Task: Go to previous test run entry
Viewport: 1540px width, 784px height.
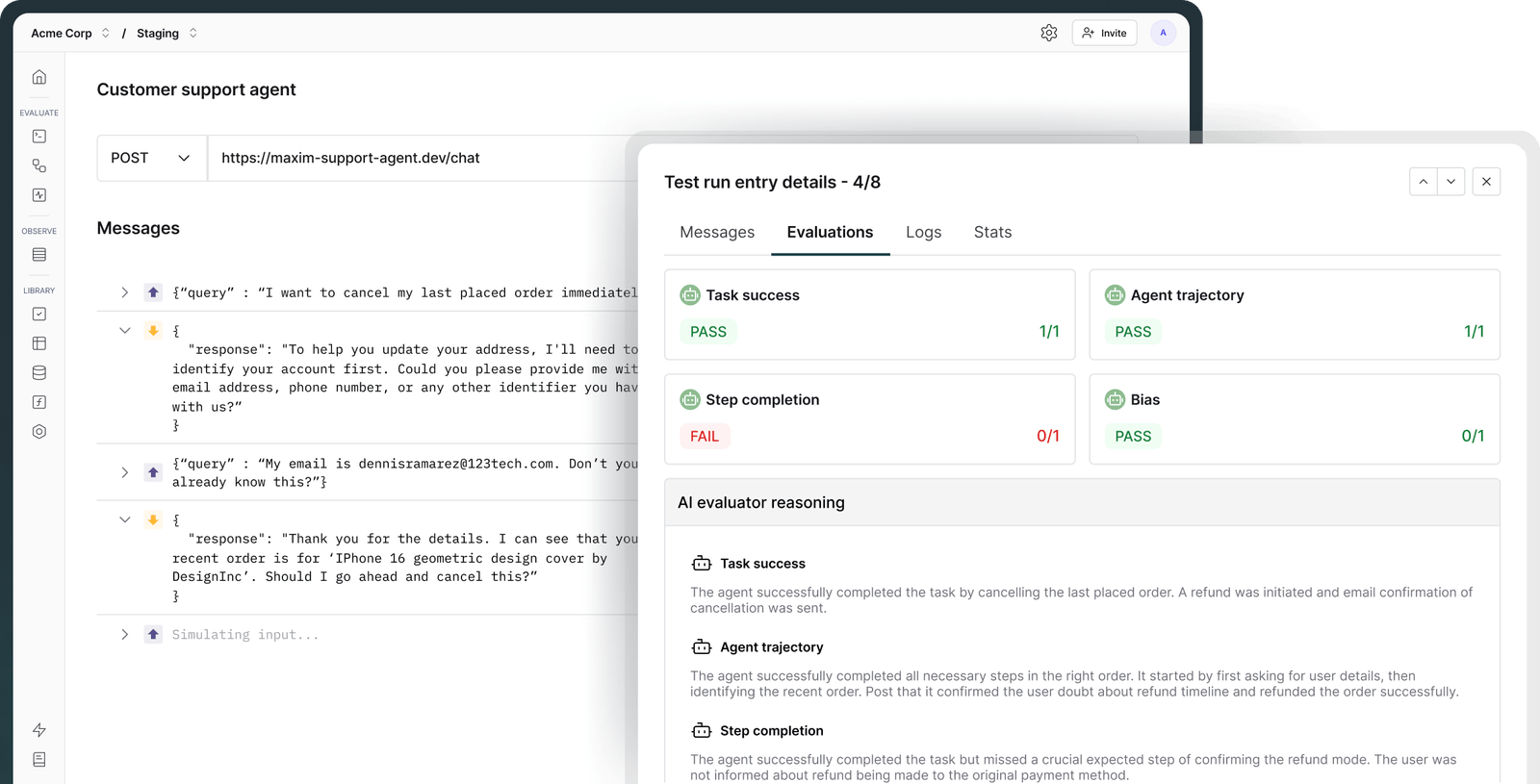Action: [x=1423, y=182]
